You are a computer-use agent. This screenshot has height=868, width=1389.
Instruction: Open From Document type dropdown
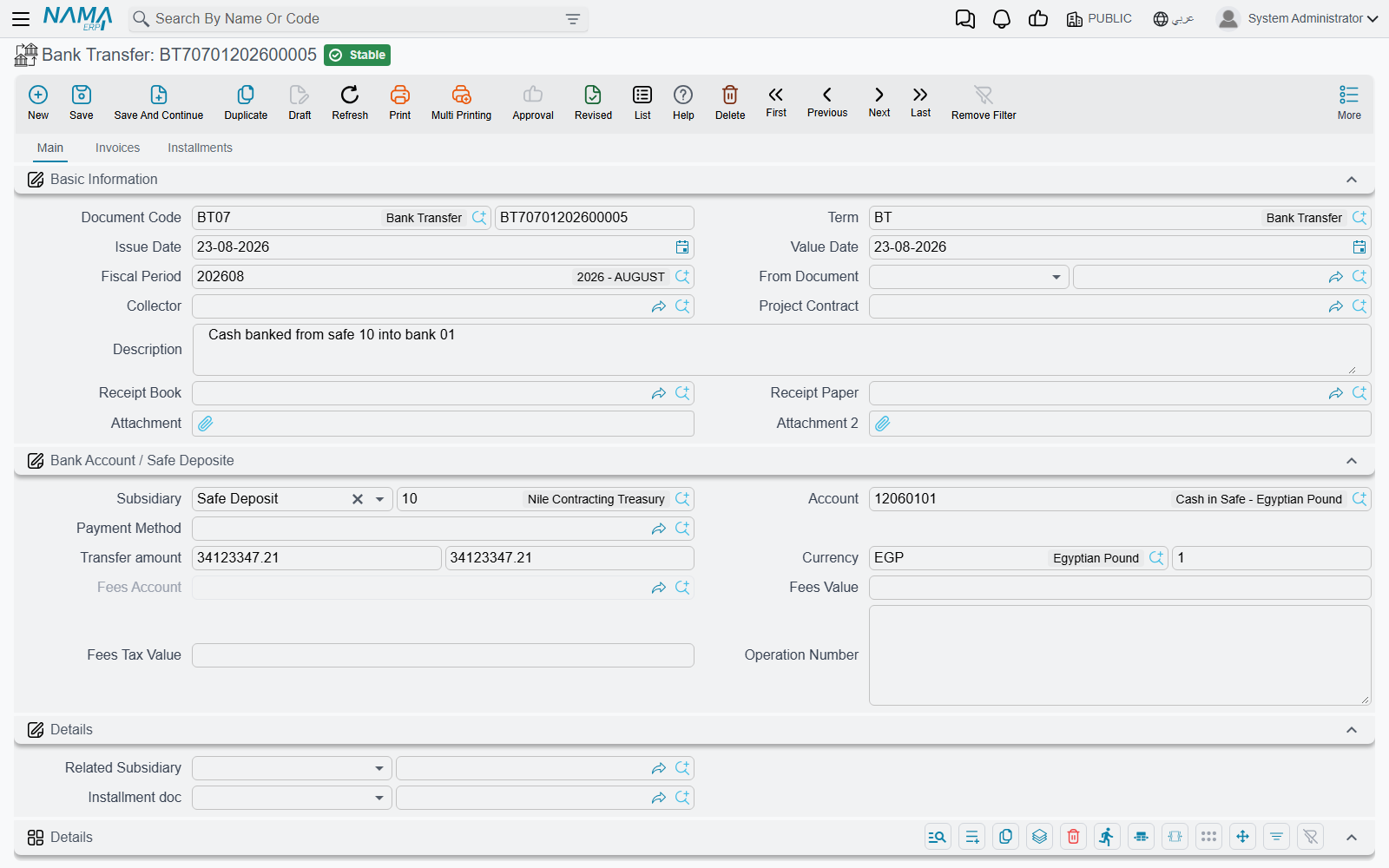[x=1057, y=277]
